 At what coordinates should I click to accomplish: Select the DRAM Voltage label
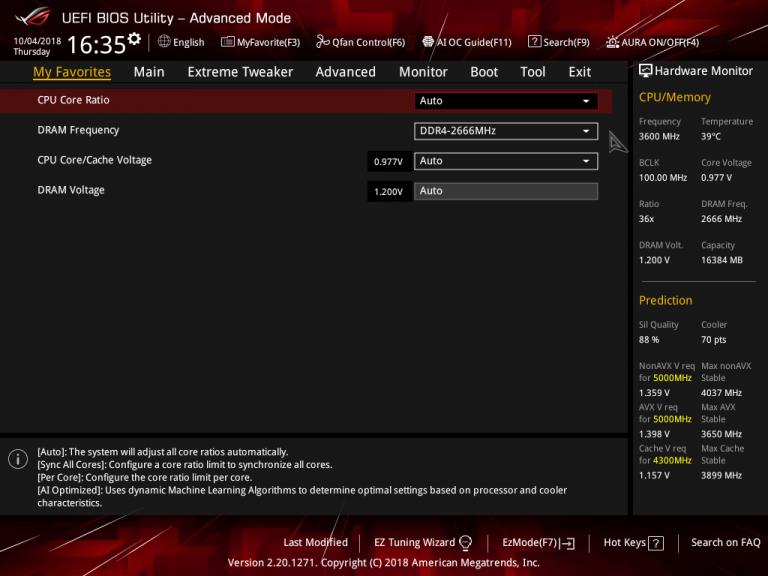71,190
